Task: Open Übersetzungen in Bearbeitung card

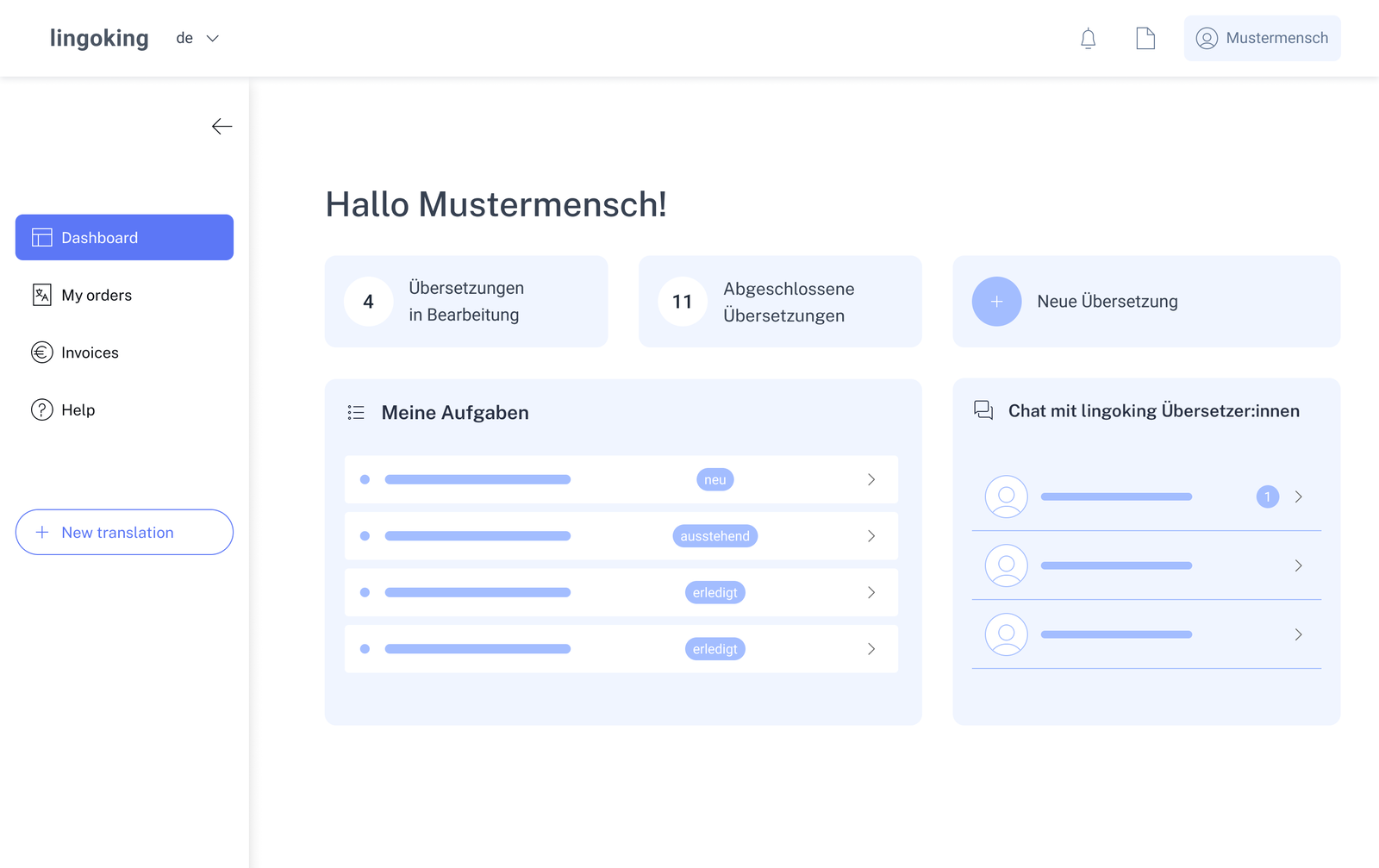Action: (x=466, y=302)
